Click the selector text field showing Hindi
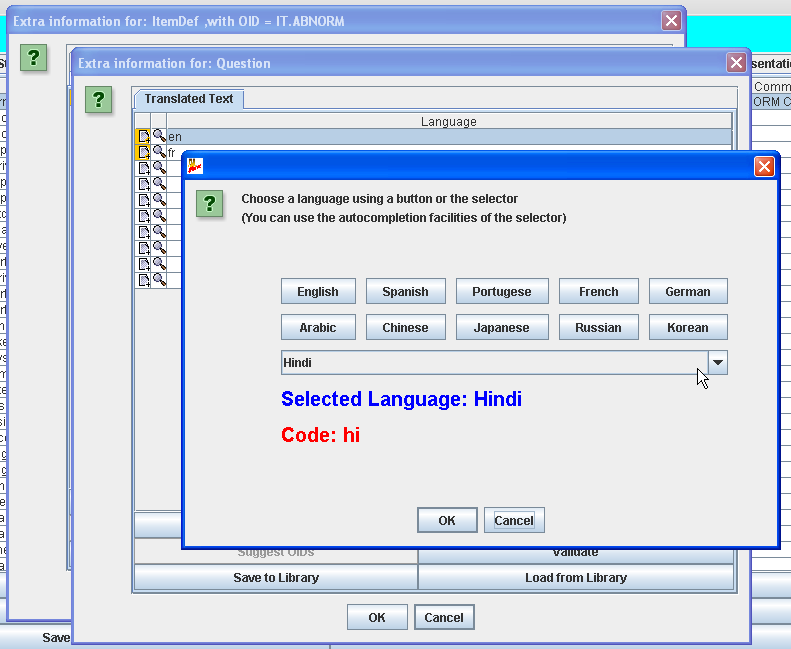 (x=494, y=363)
